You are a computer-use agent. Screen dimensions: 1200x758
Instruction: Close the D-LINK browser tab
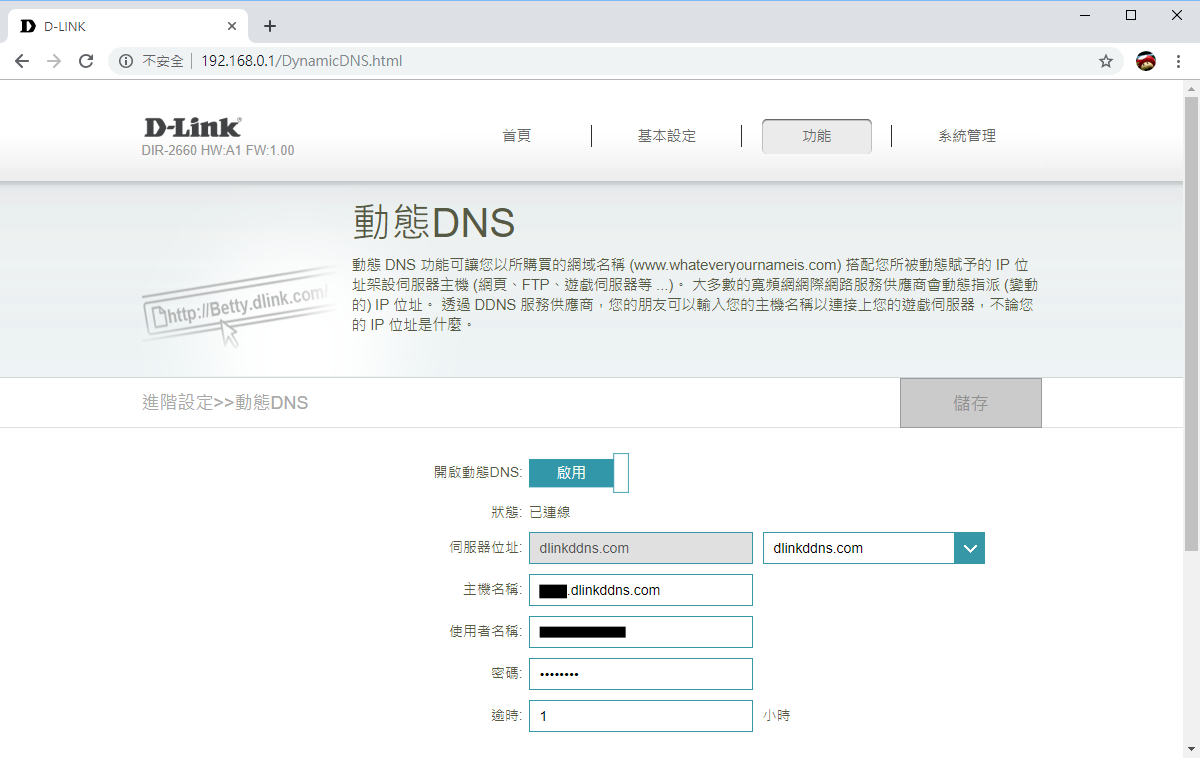232,26
